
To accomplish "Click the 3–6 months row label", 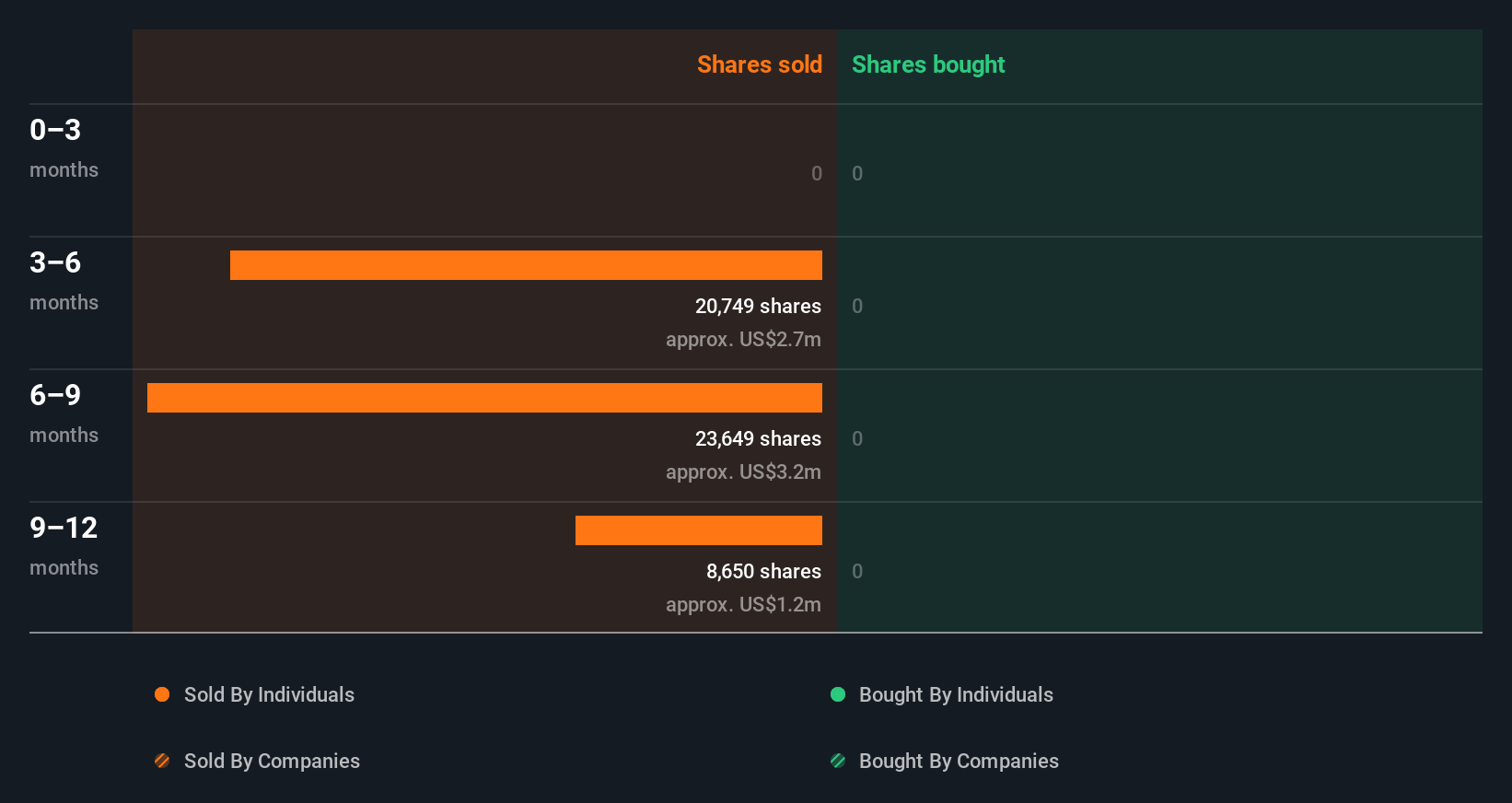I will click(64, 280).
